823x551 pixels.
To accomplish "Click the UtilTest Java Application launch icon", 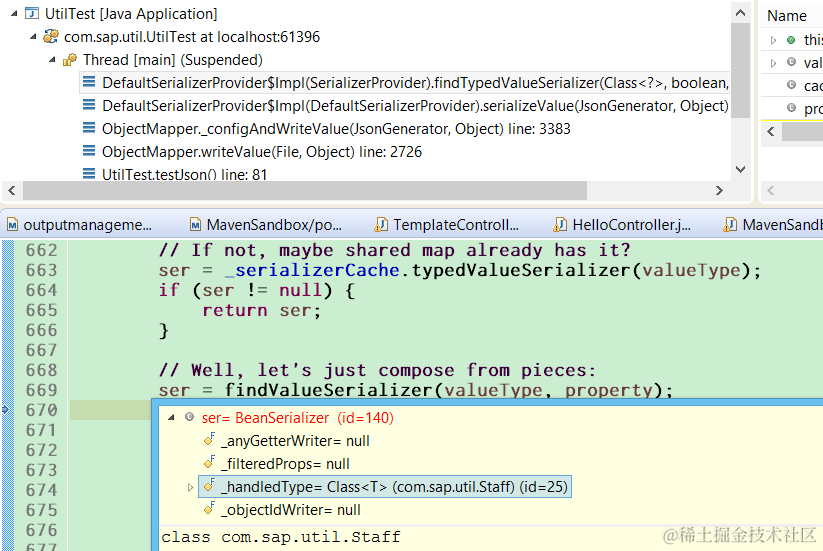I will click(32, 13).
